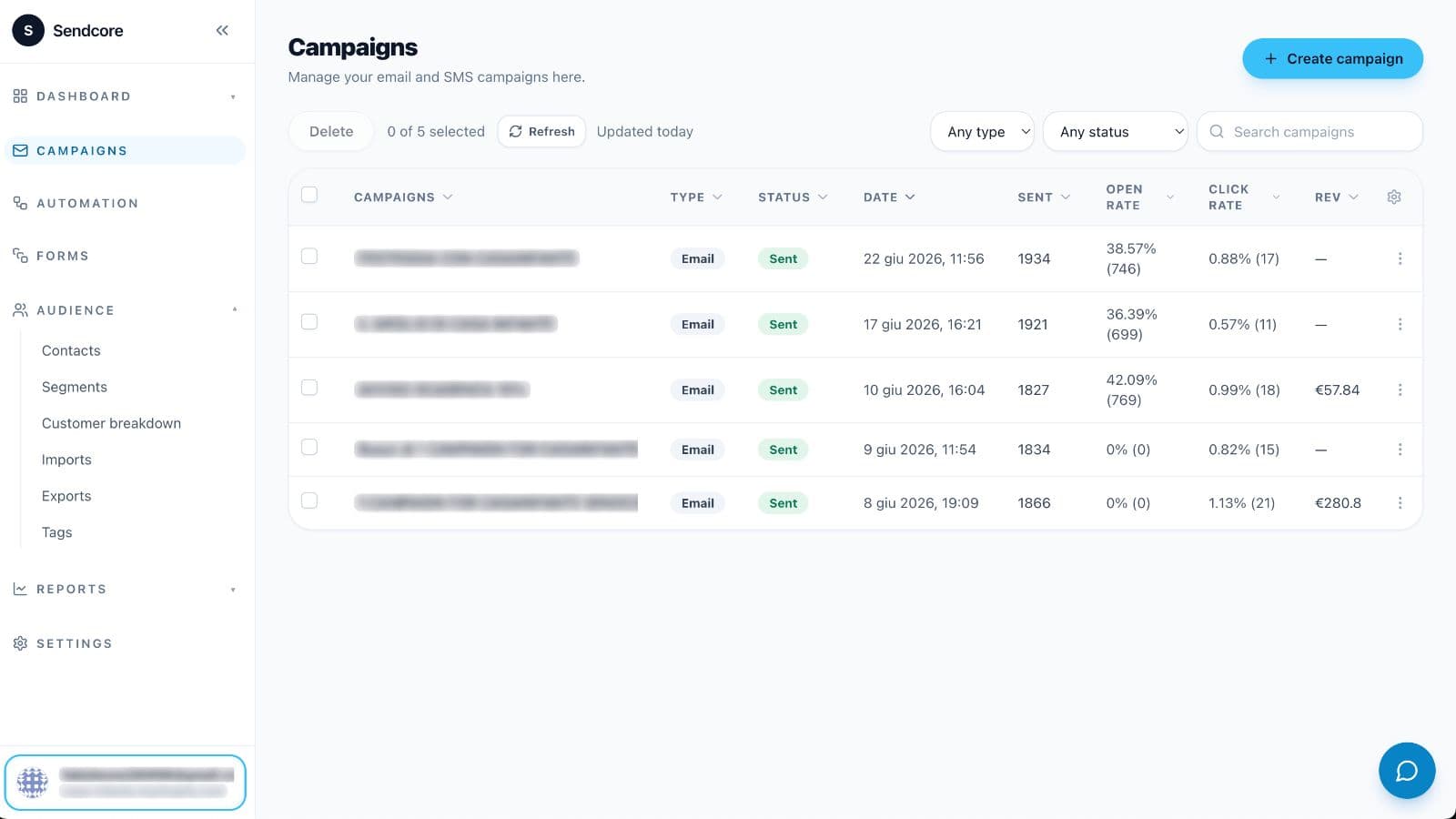Sort by the Rev column header
This screenshot has height=819, width=1456.
click(x=1337, y=197)
